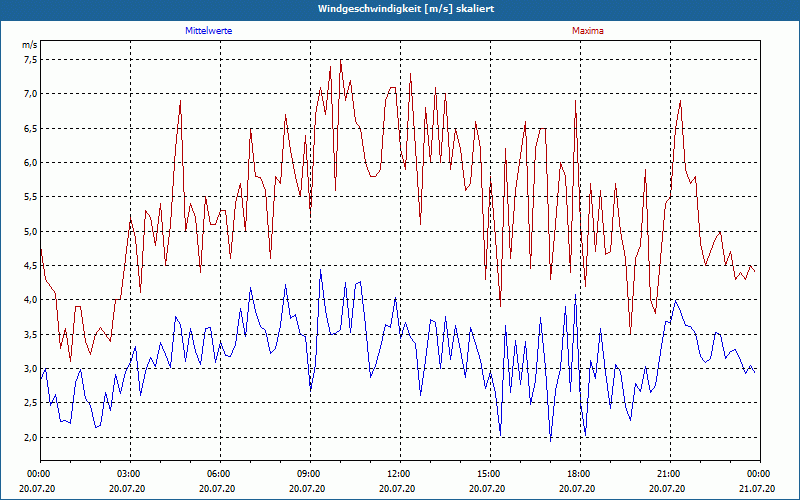Select the '2,0' y-axis tick label
This screenshot has width=800, height=500.
30,438
